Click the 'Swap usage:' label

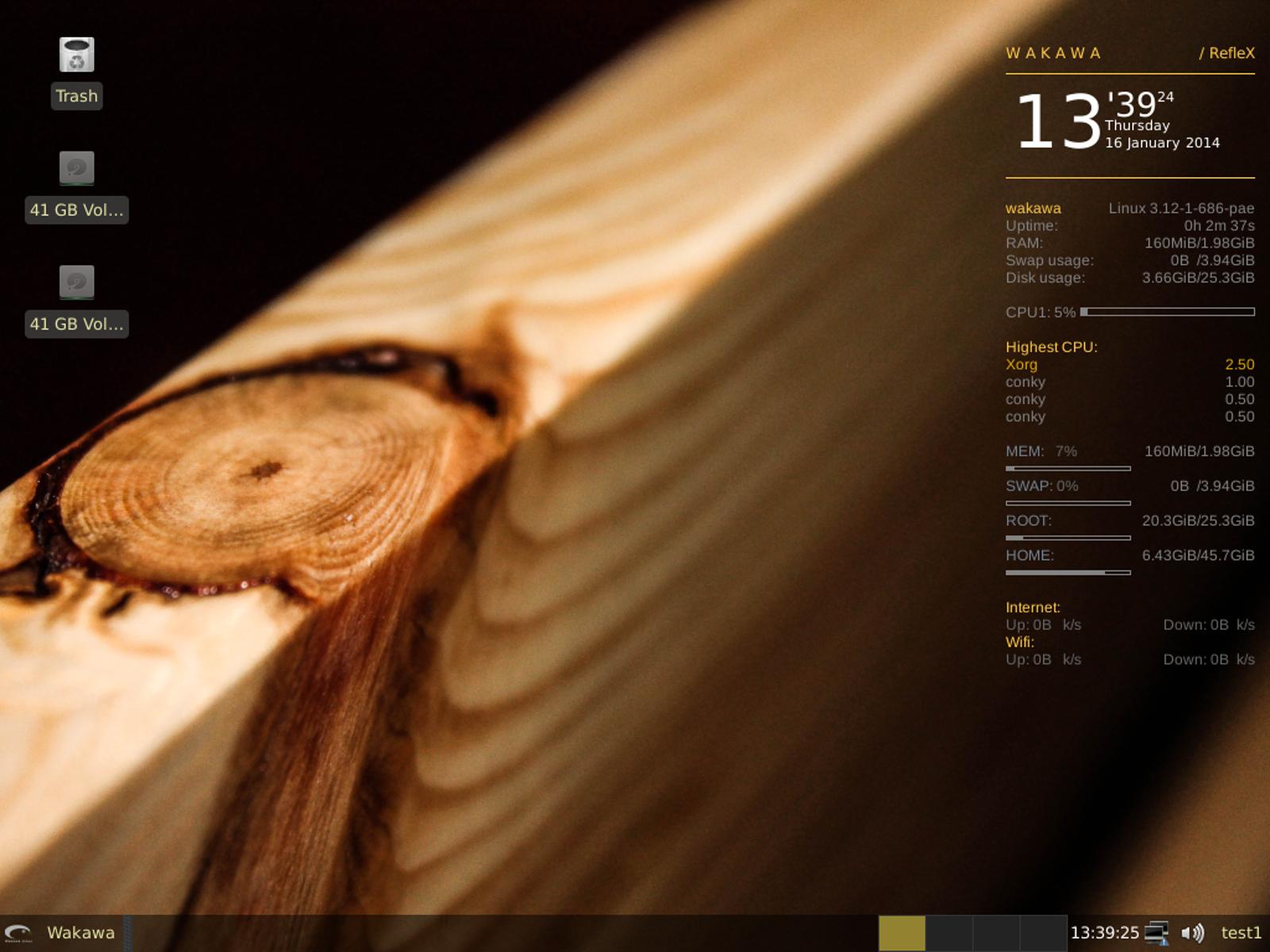1049,260
